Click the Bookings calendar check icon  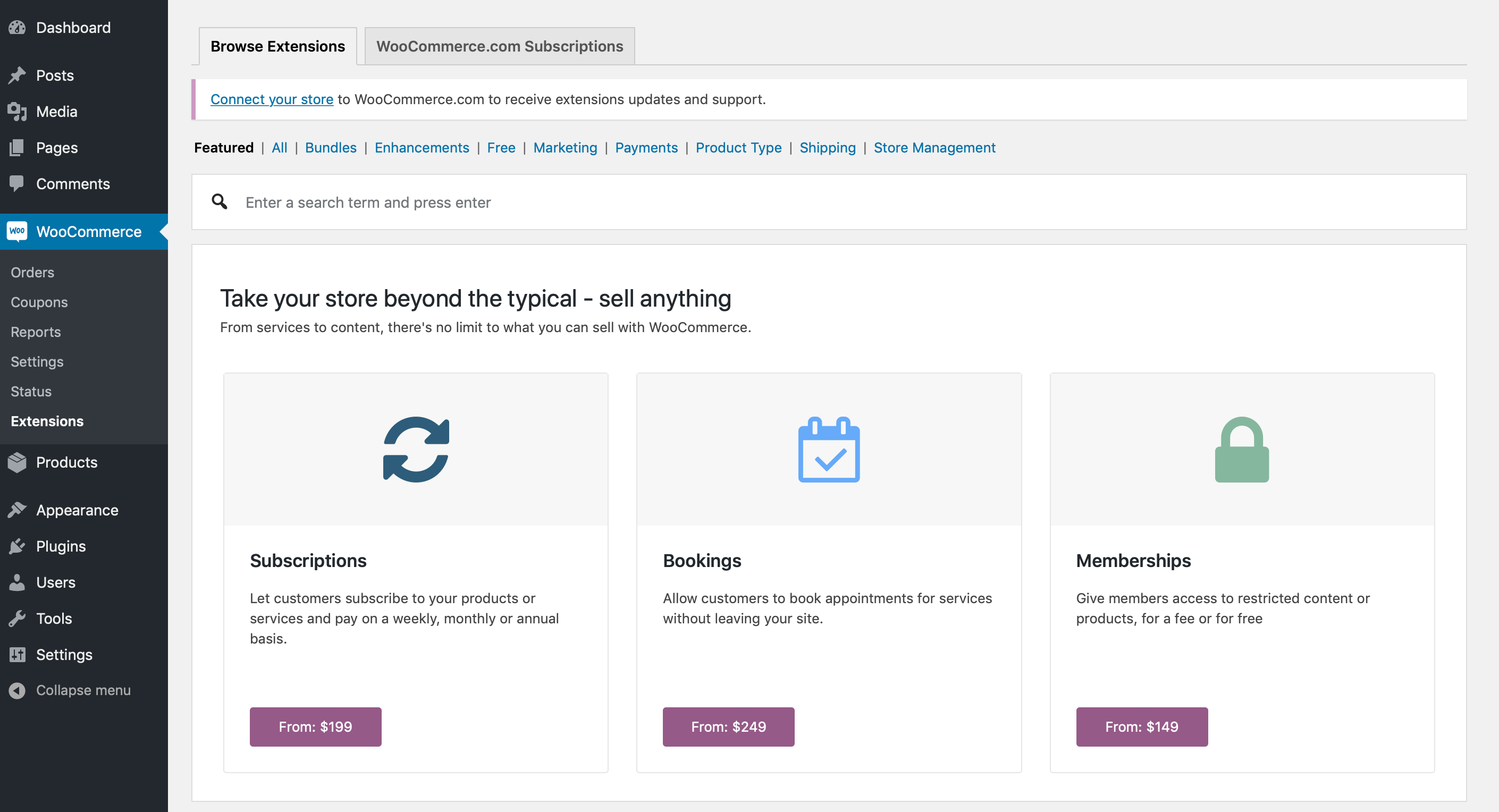point(829,449)
